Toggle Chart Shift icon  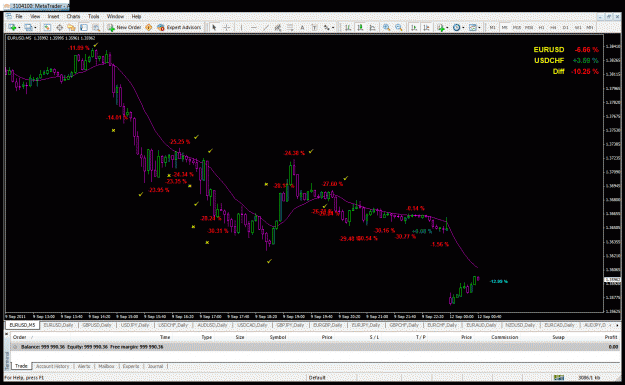(x=426, y=28)
